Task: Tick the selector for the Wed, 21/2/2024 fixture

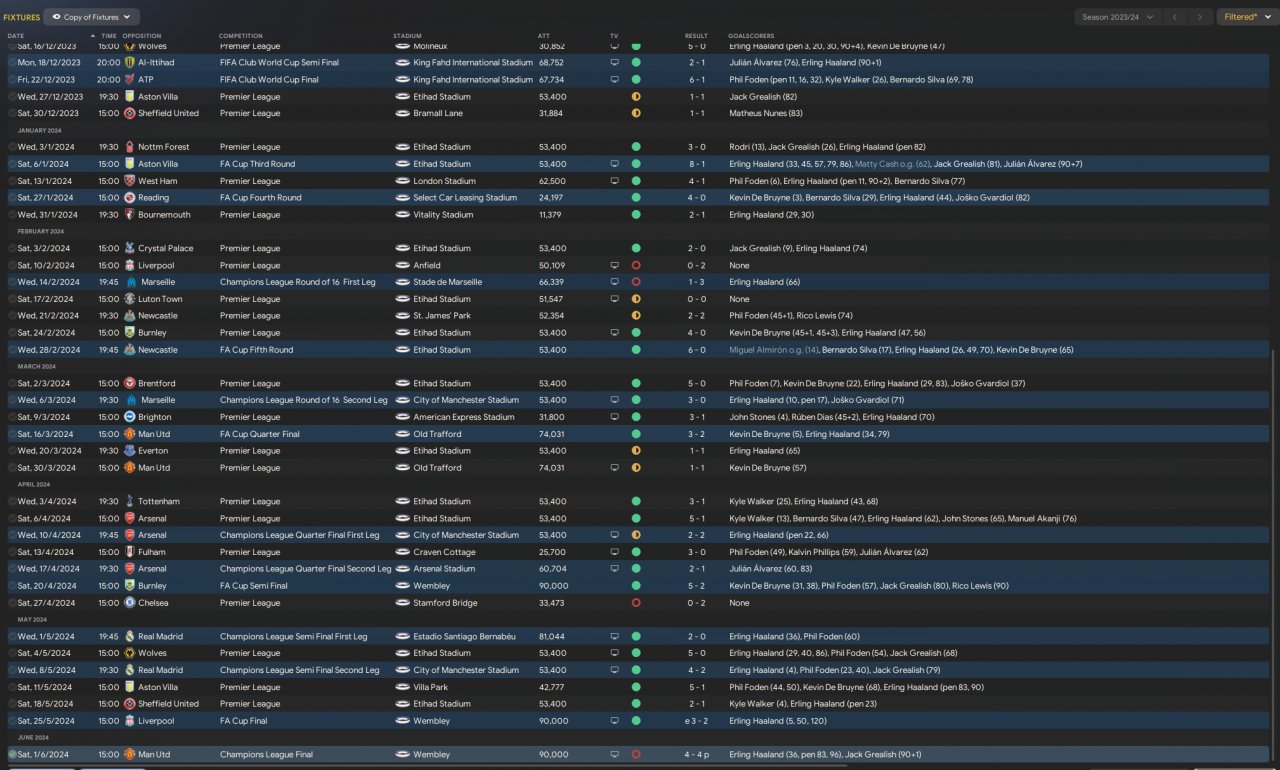Action: pyautogui.click(x=12, y=316)
